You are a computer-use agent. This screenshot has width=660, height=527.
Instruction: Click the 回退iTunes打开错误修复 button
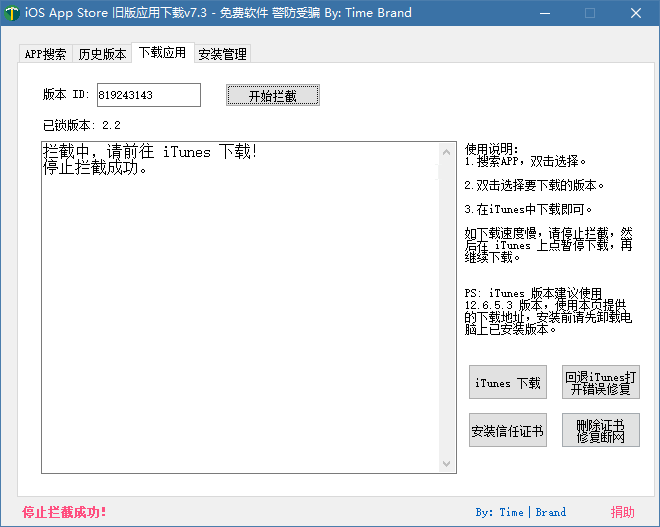[x=601, y=382]
